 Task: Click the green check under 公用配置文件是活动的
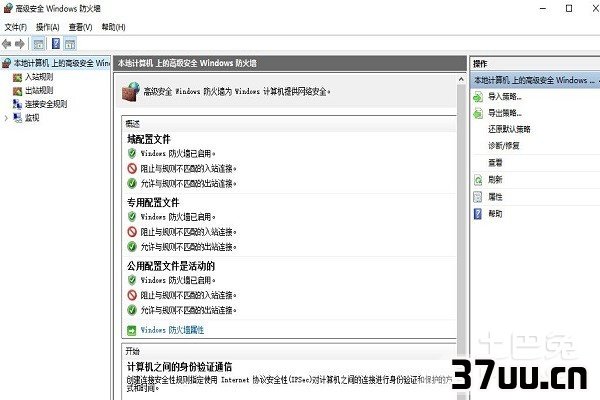click(x=132, y=310)
